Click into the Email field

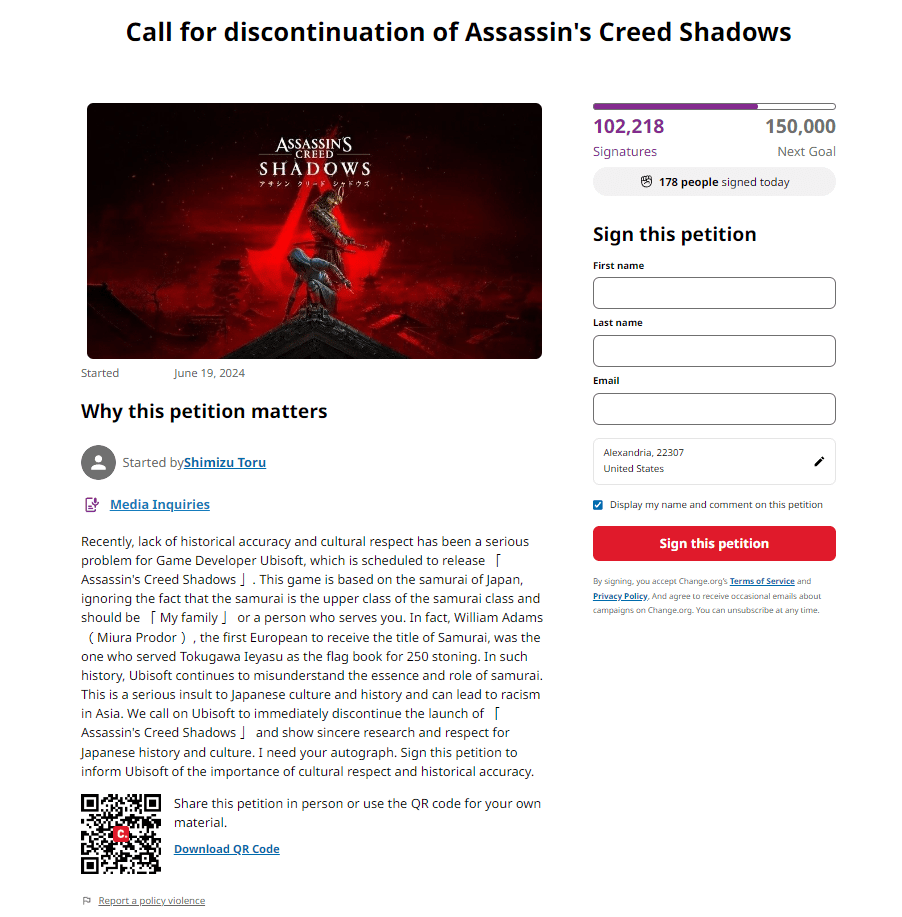pyautogui.click(x=714, y=409)
